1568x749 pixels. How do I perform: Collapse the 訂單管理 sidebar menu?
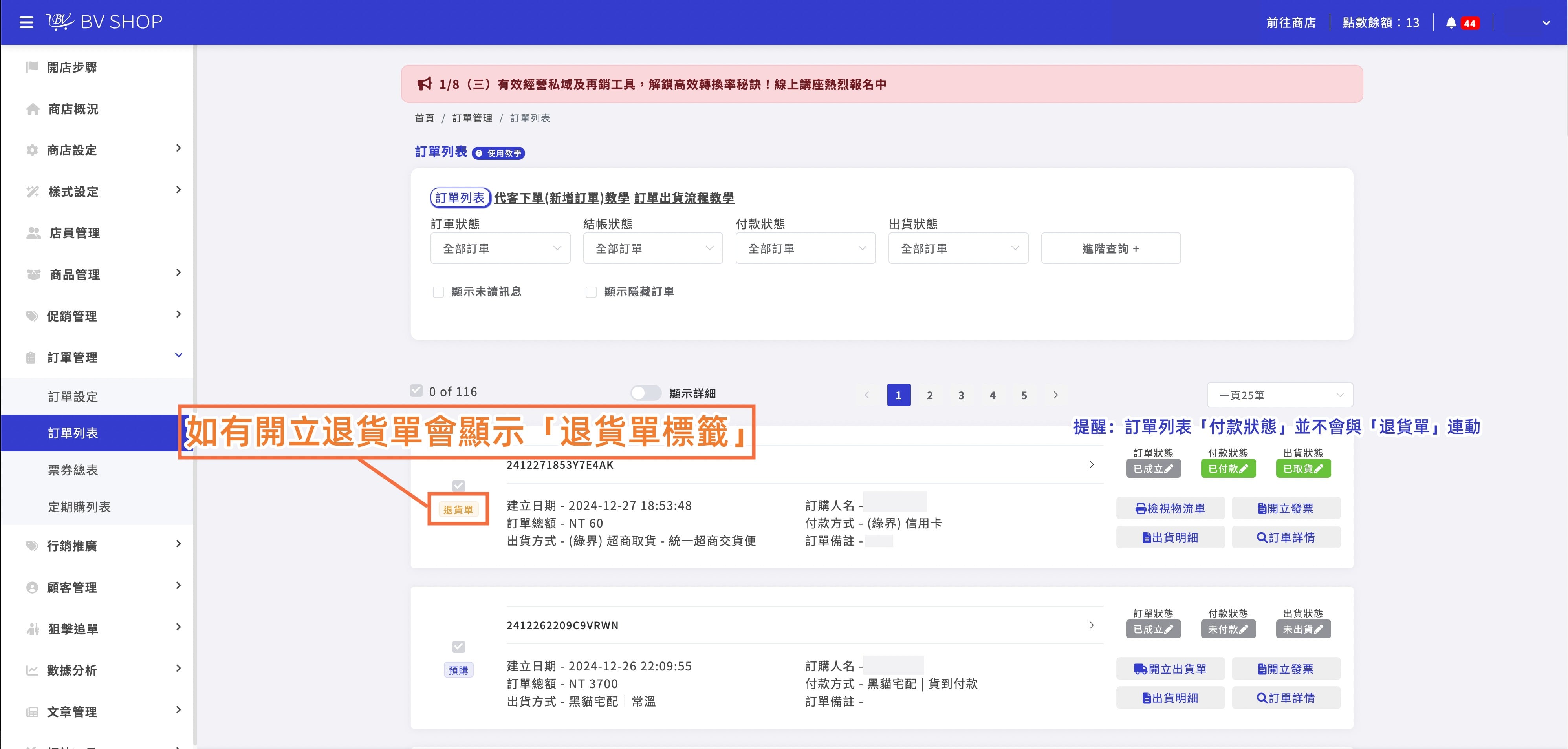click(x=178, y=355)
